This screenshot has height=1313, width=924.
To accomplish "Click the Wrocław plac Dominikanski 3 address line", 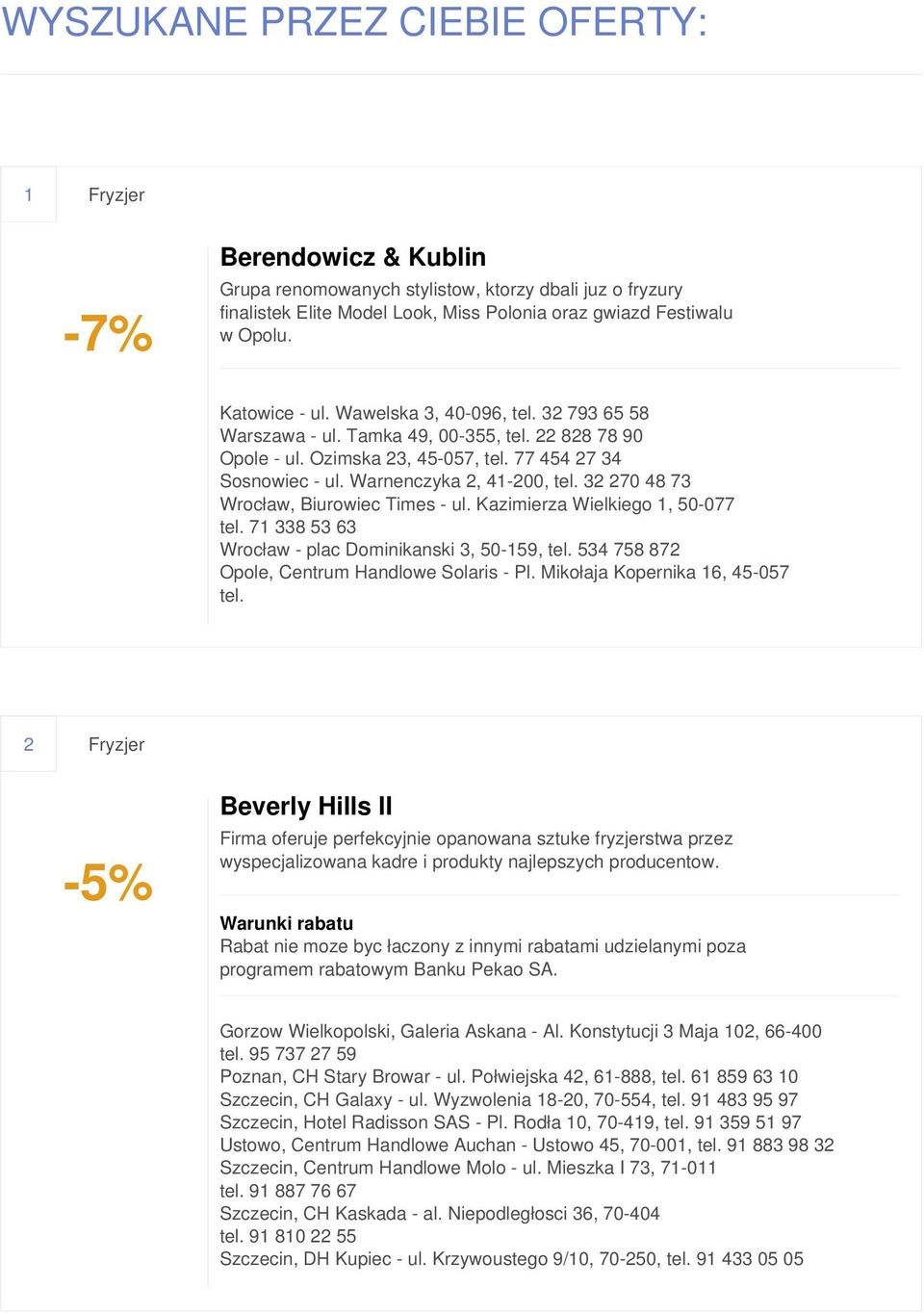I will point(449,550).
